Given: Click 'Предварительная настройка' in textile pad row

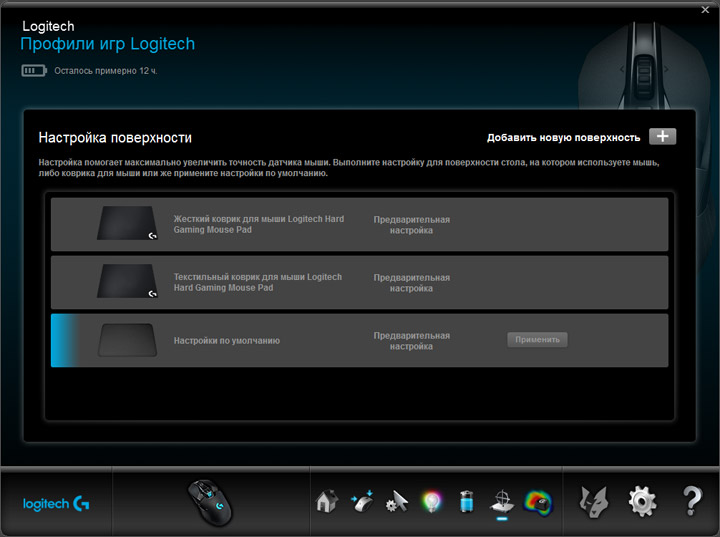Looking at the screenshot, I should (411, 283).
